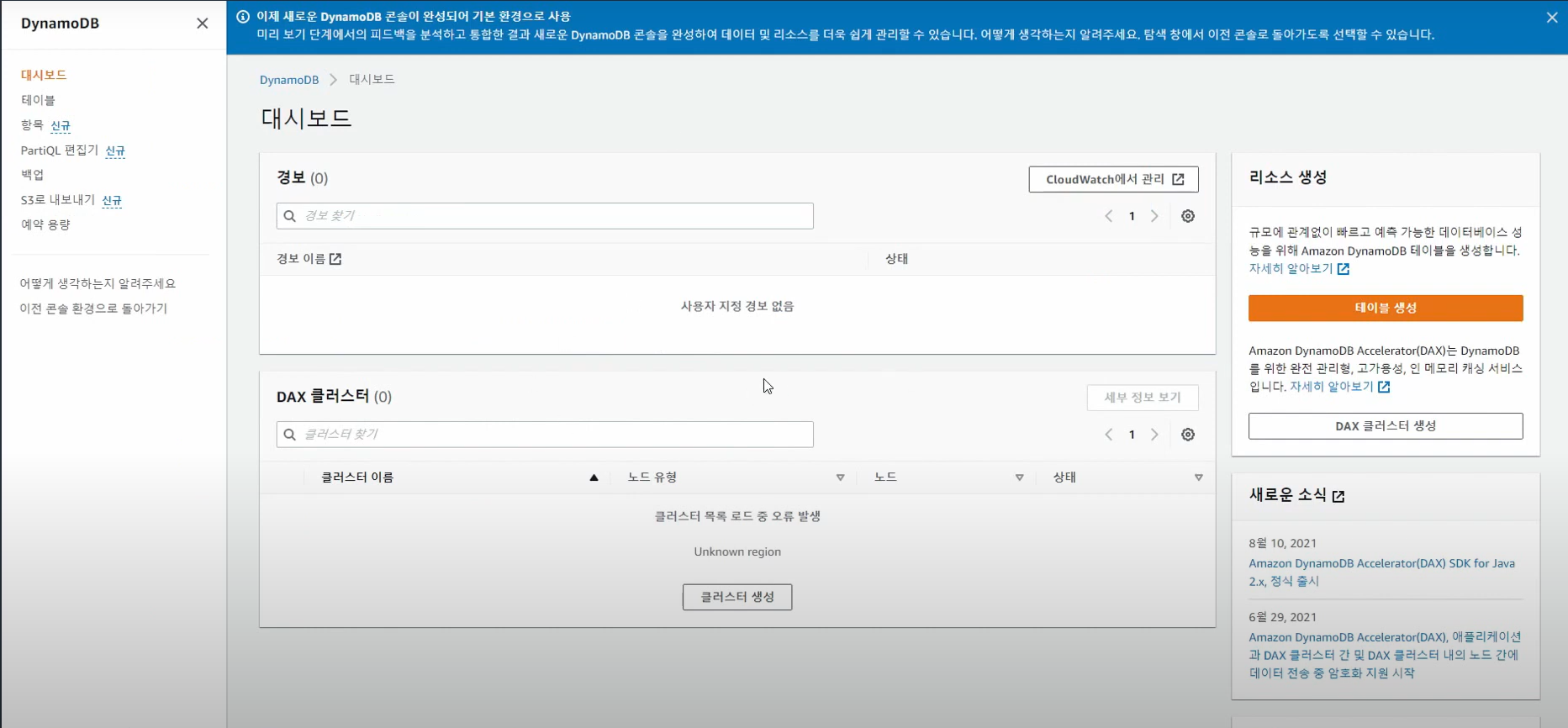Click the search icon in 클러스터 찾기
The image size is (1568, 728).
tap(290, 435)
